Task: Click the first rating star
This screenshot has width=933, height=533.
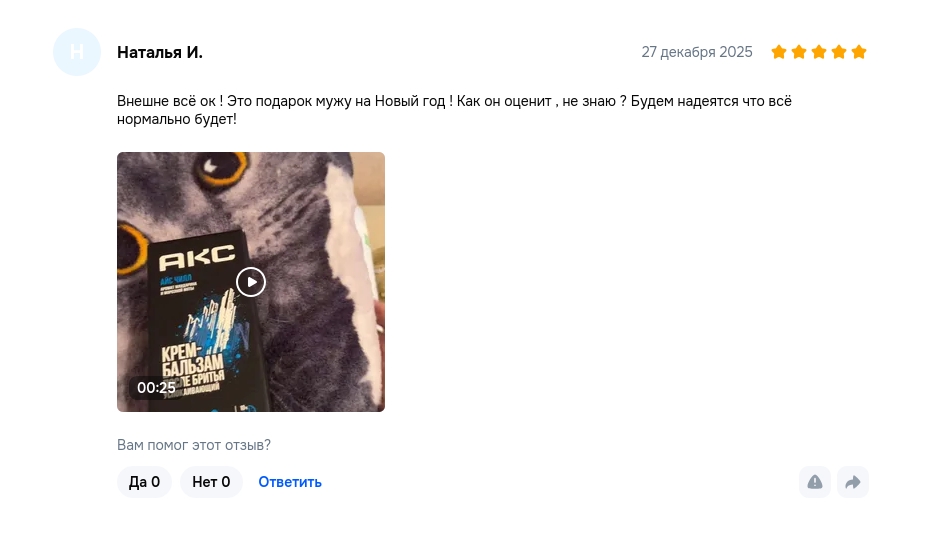Action: tap(779, 52)
